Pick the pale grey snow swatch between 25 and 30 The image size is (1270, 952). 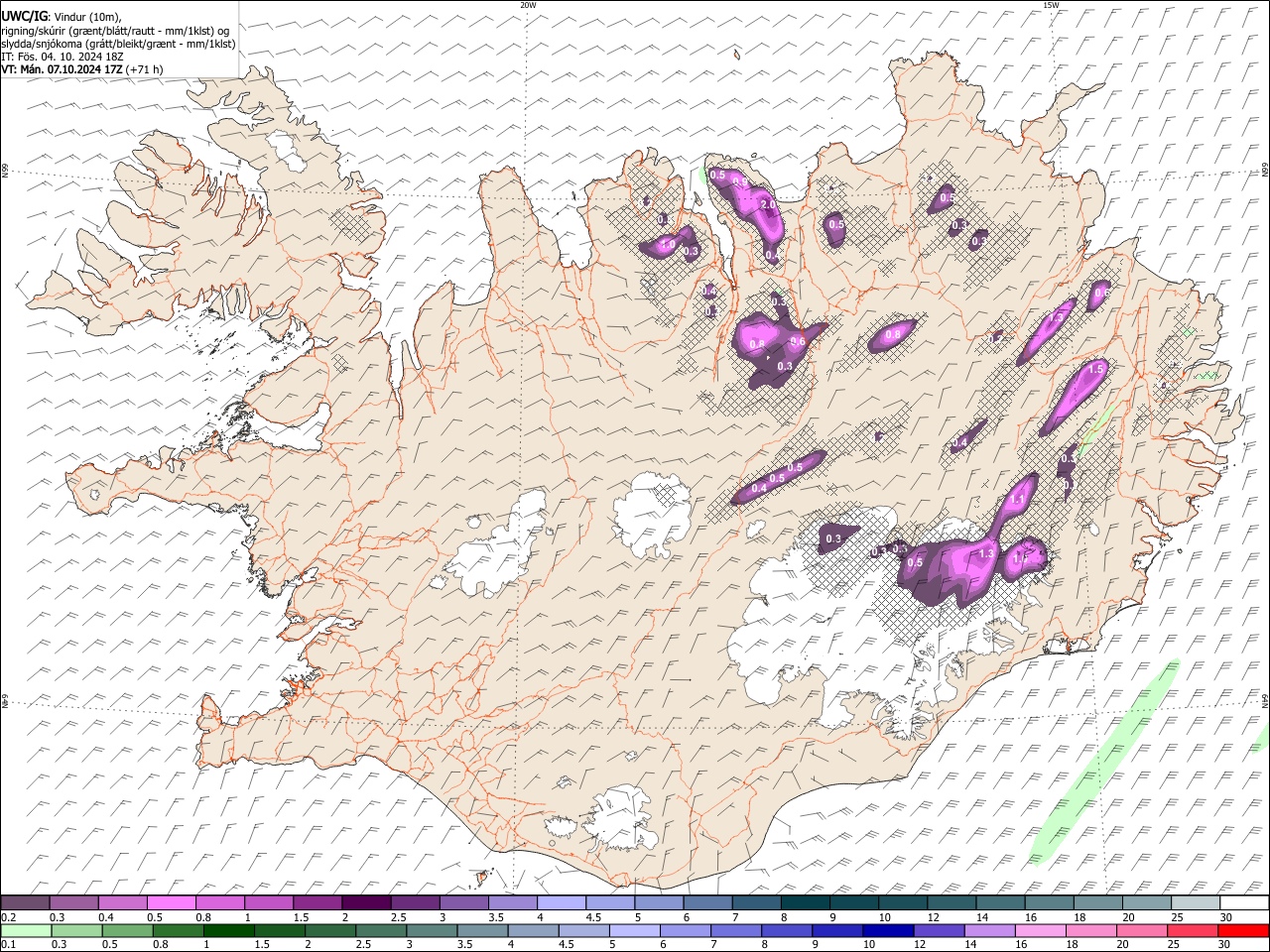1196,903
